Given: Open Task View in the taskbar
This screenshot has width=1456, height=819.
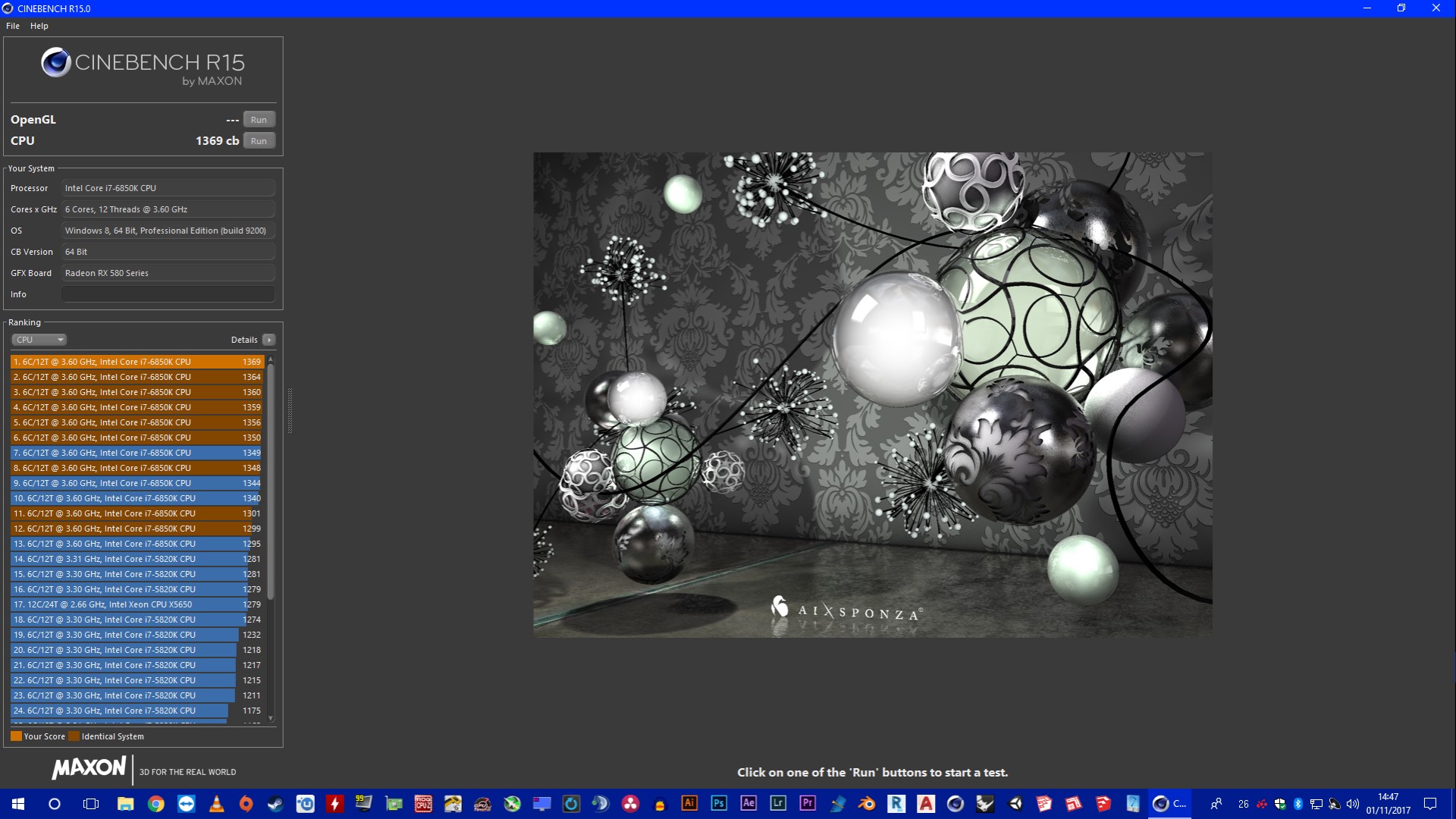Looking at the screenshot, I should tap(91, 804).
